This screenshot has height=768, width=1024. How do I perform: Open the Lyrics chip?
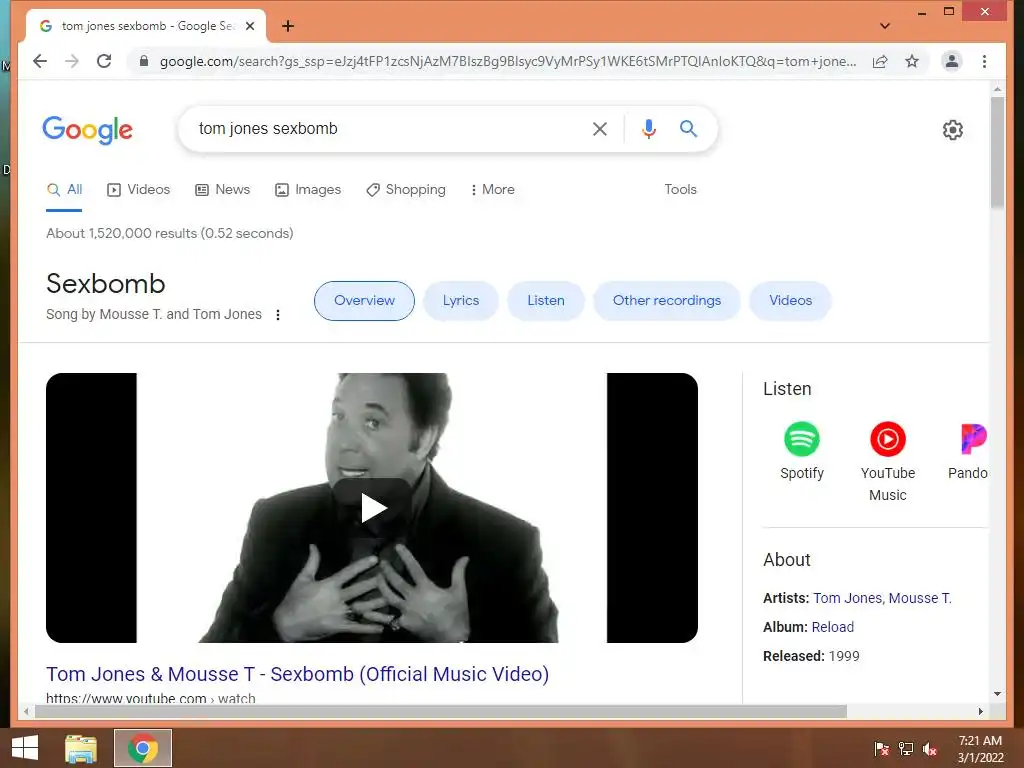coord(461,300)
